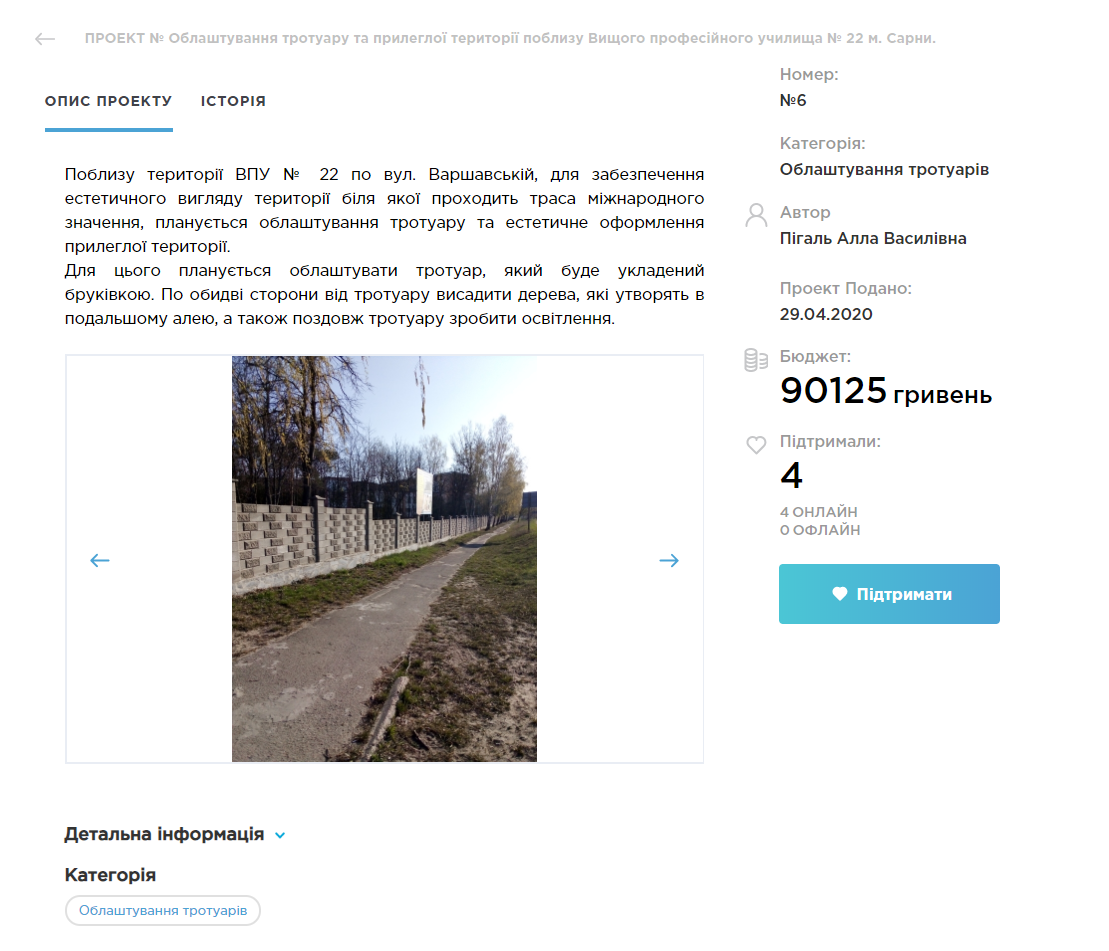Support the project with Підтримати button
Viewport: 1109px width, 951px height.
[x=889, y=594]
